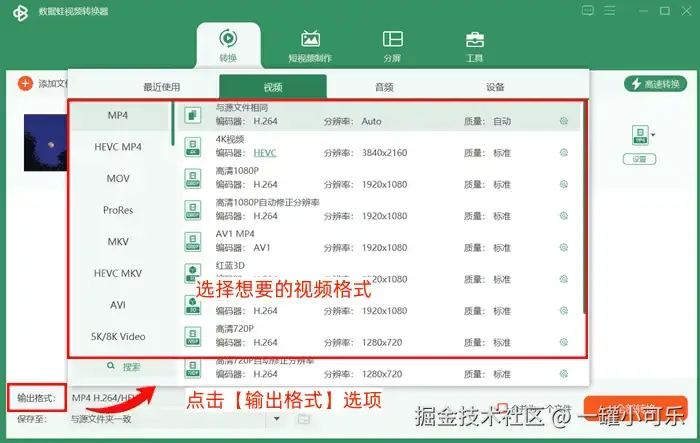Open the 短视频制作 tab
Viewport: 700px width, 443px height.
pyautogui.click(x=310, y=45)
